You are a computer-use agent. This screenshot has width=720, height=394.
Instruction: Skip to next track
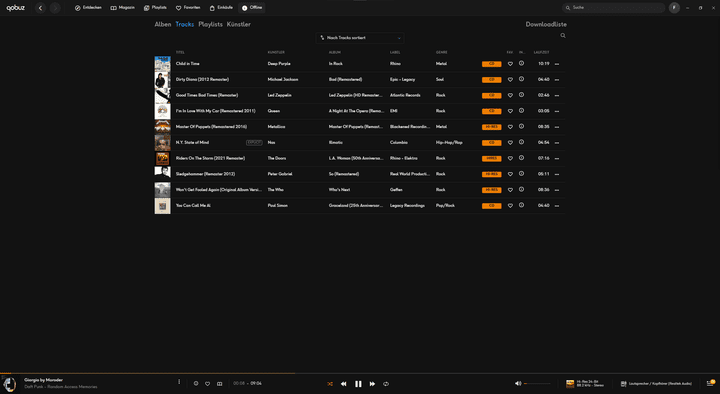(372, 384)
